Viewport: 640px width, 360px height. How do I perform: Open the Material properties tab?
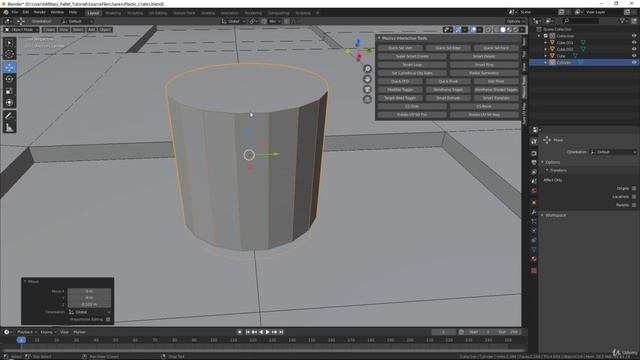point(534,259)
